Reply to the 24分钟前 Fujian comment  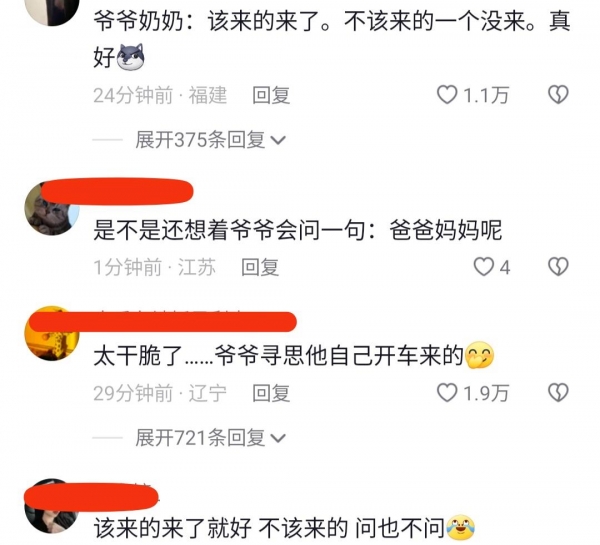(271, 95)
